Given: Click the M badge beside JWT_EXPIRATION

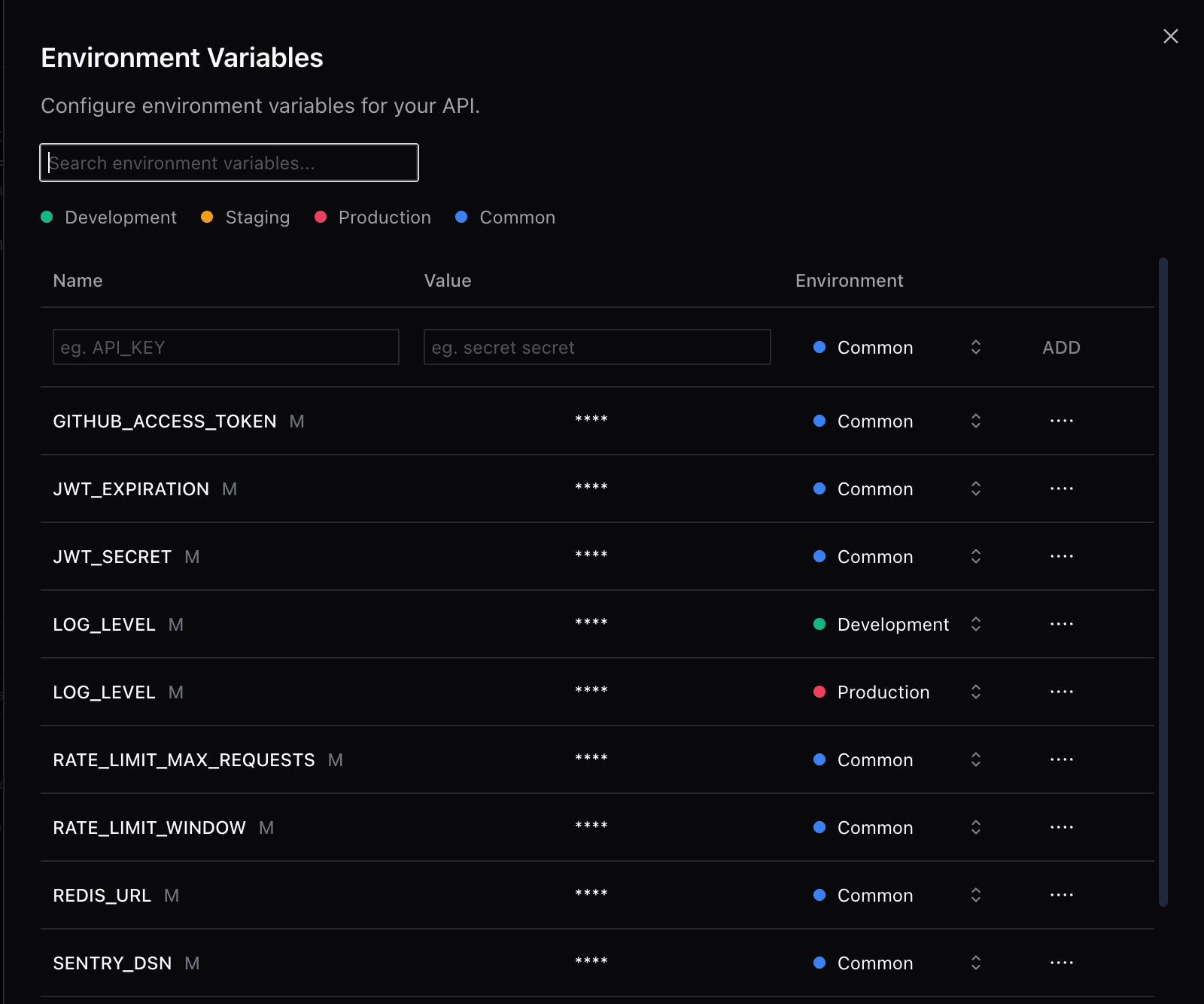Looking at the screenshot, I should [x=230, y=488].
